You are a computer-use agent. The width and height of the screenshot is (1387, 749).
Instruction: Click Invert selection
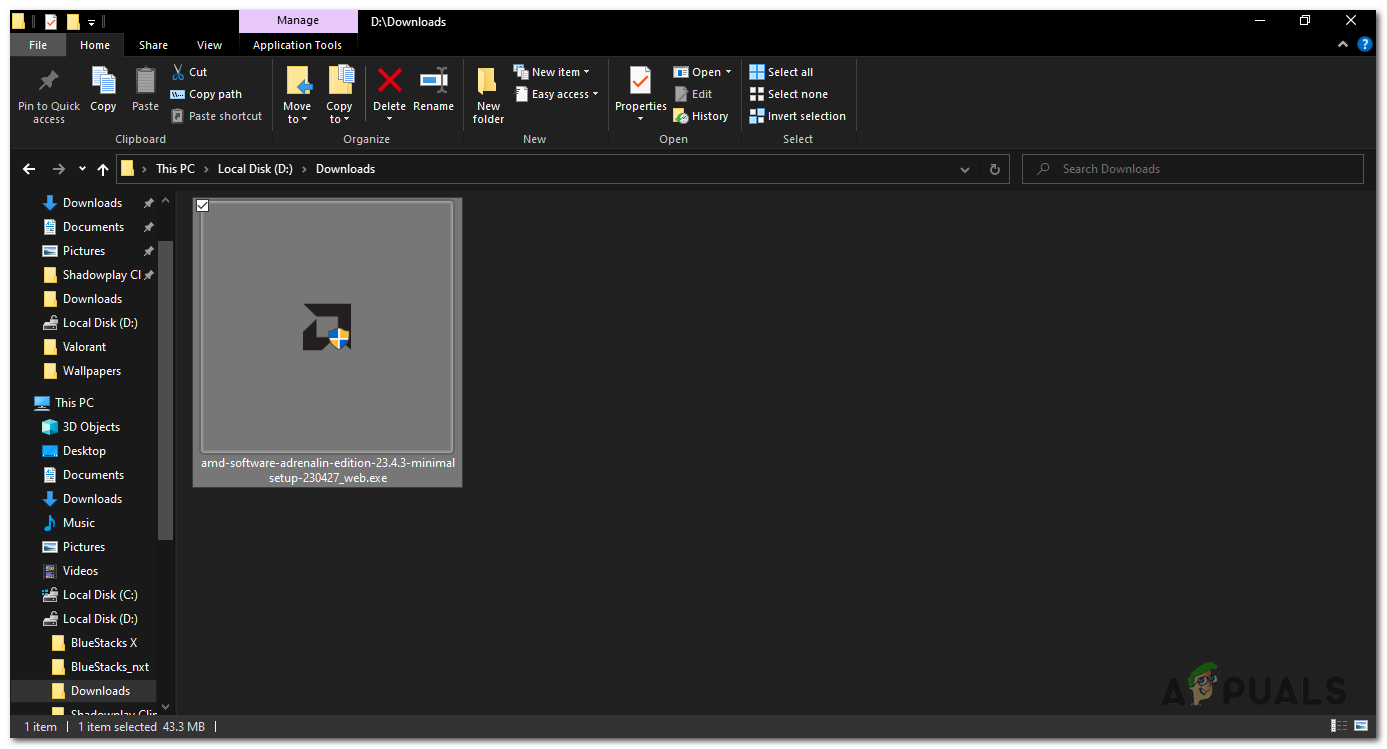pyautogui.click(x=798, y=116)
